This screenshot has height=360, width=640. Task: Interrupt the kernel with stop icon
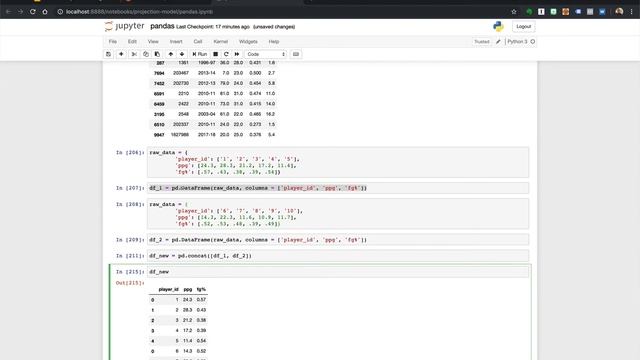pos(216,54)
